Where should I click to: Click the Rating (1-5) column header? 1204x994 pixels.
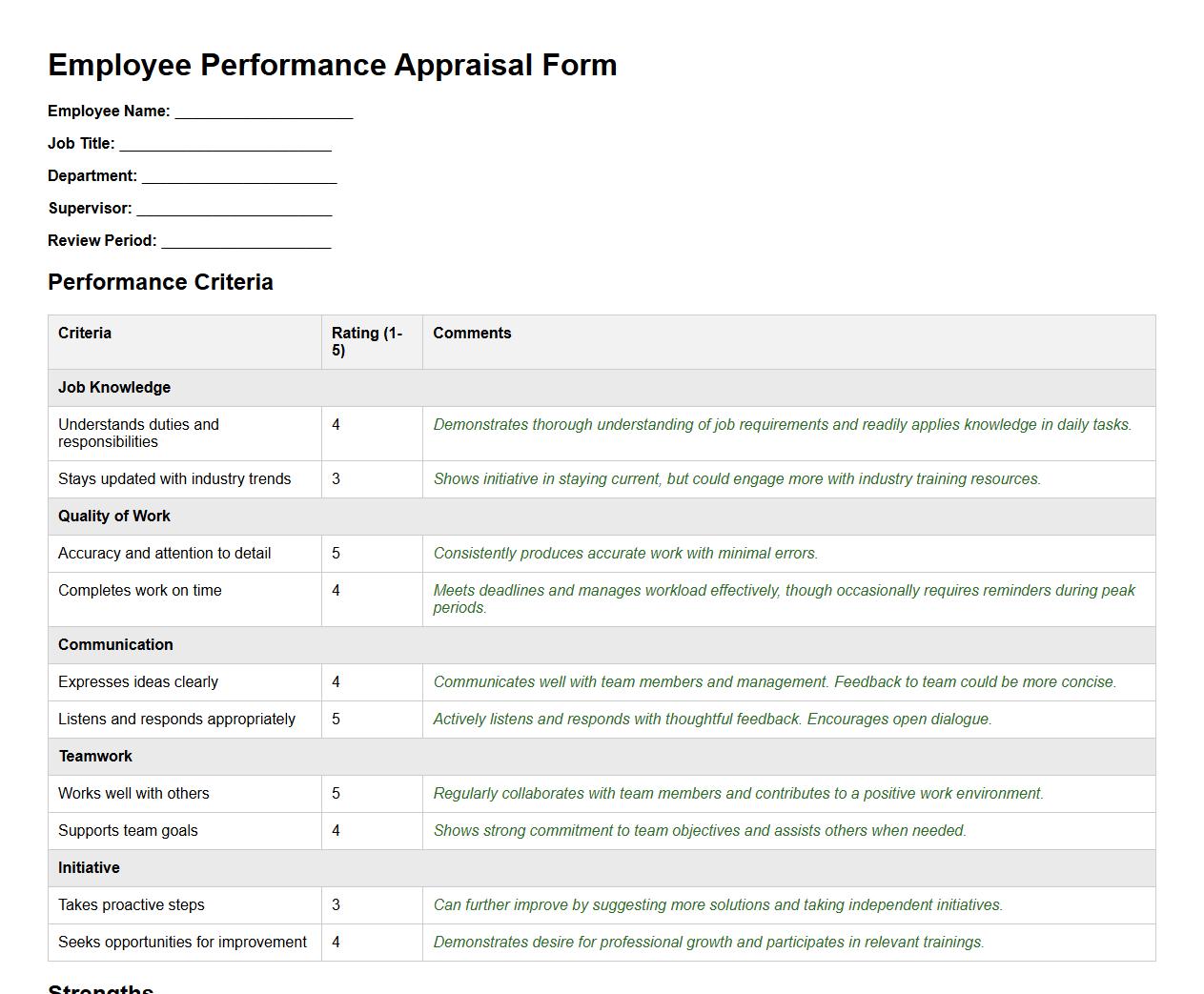[x=367, y=342]
